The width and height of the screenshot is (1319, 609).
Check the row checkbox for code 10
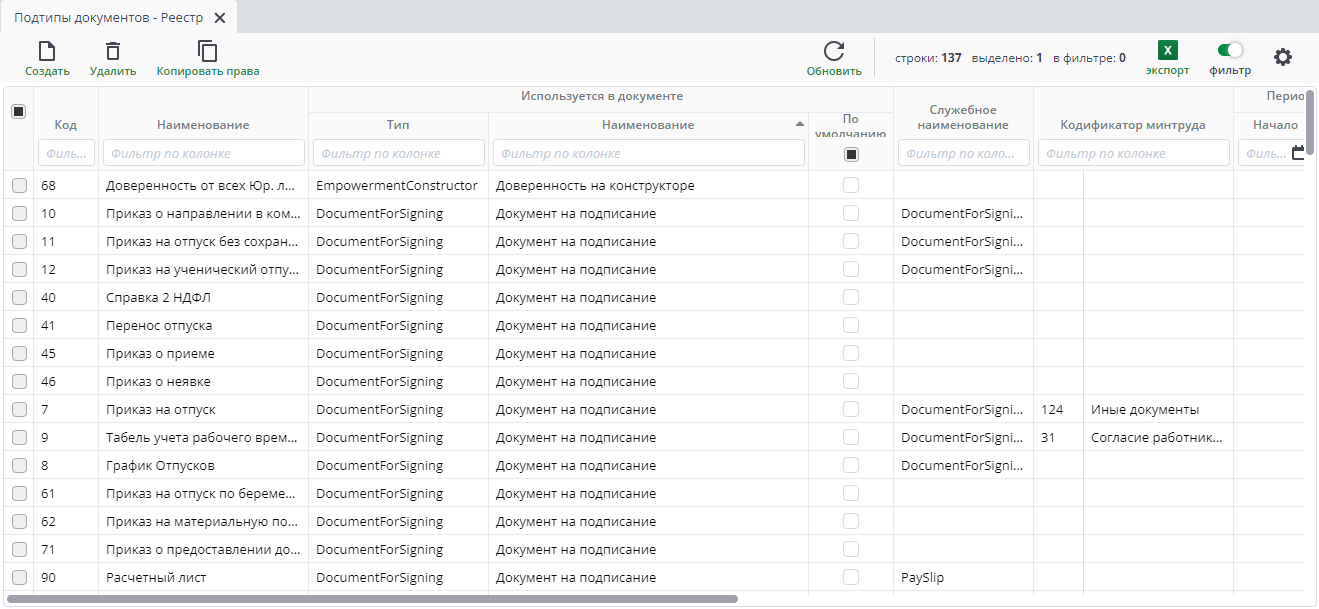19,213
